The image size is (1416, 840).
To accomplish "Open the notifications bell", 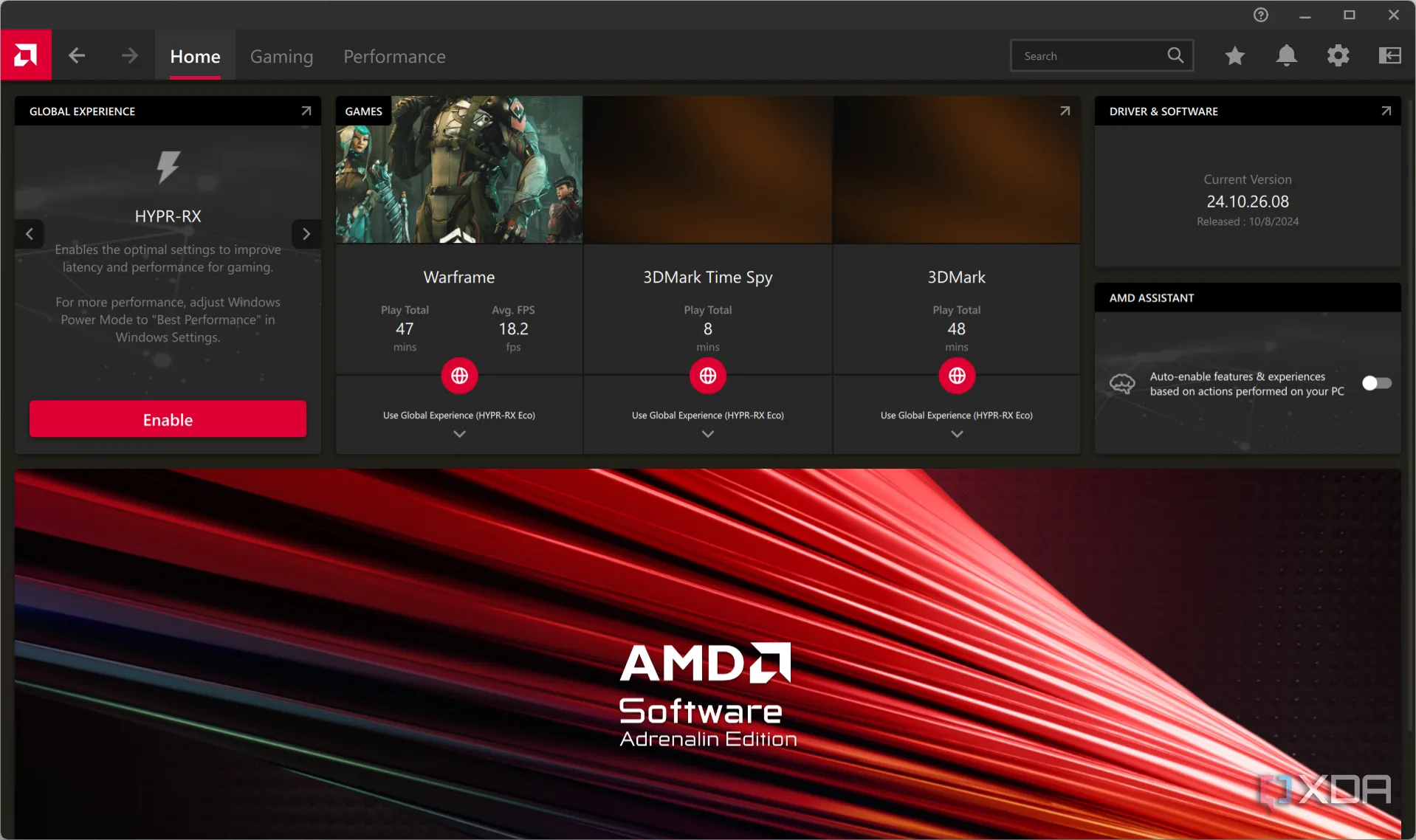I will click(1286, 56).
